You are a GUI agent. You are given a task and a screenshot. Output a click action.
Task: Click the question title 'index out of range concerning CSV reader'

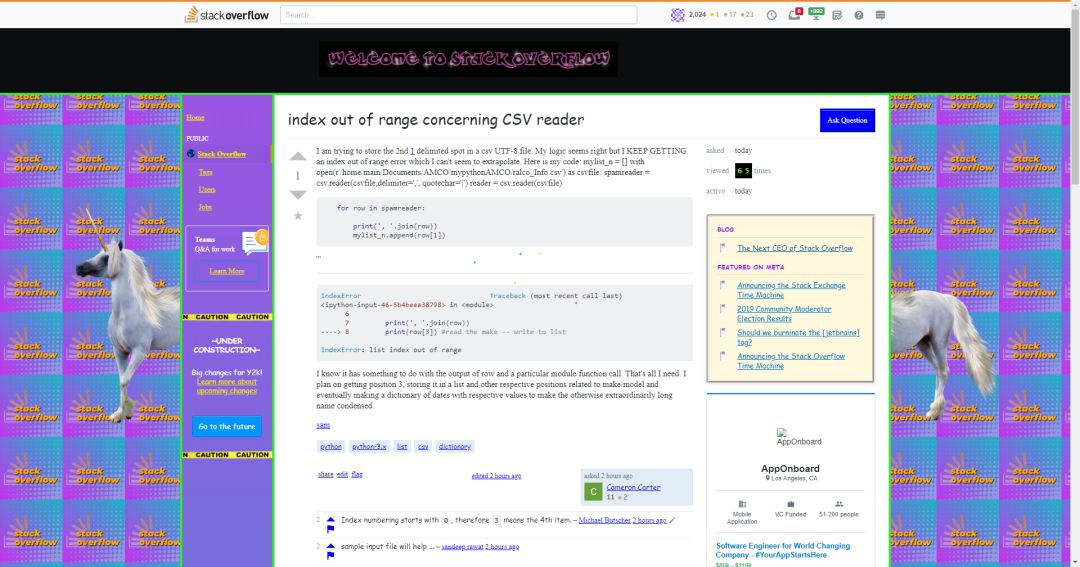[x=436, y=120]
